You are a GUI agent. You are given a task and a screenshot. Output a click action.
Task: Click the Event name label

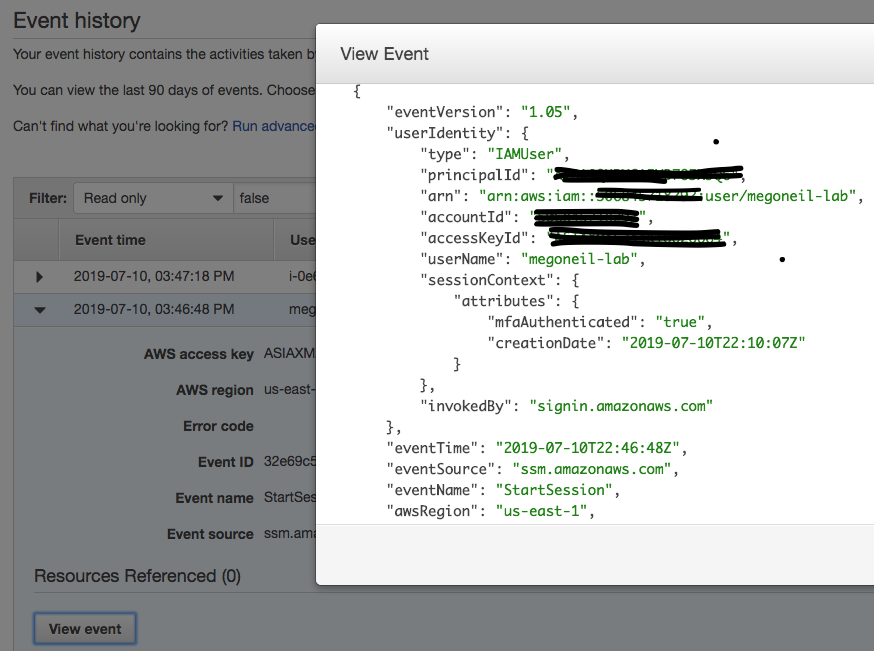214,498
